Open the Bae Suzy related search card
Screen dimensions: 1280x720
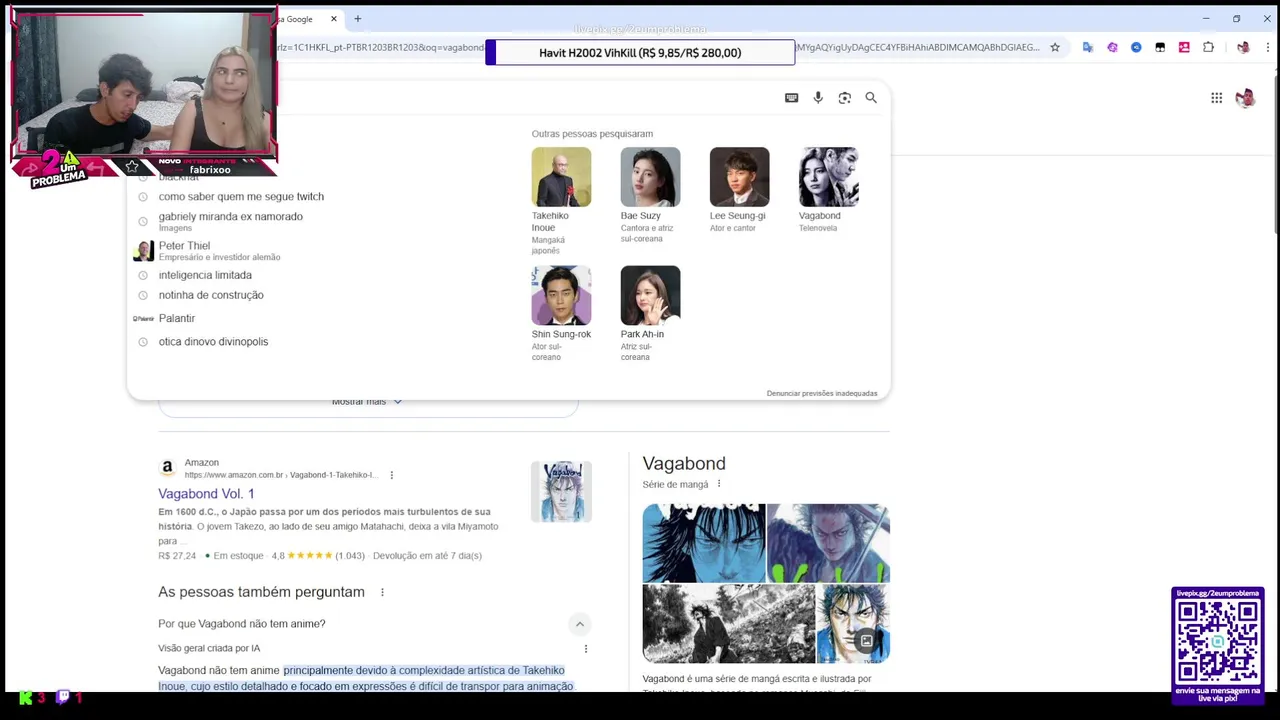650,196
